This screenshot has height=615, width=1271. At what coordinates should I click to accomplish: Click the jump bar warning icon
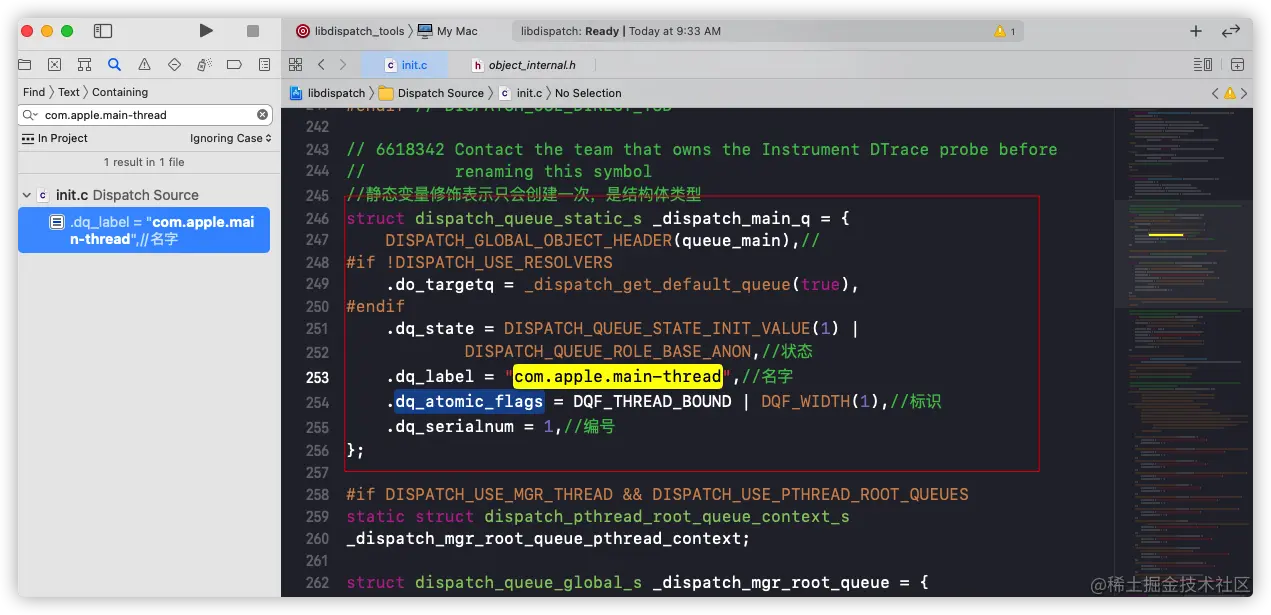[x=1230, y=93]
